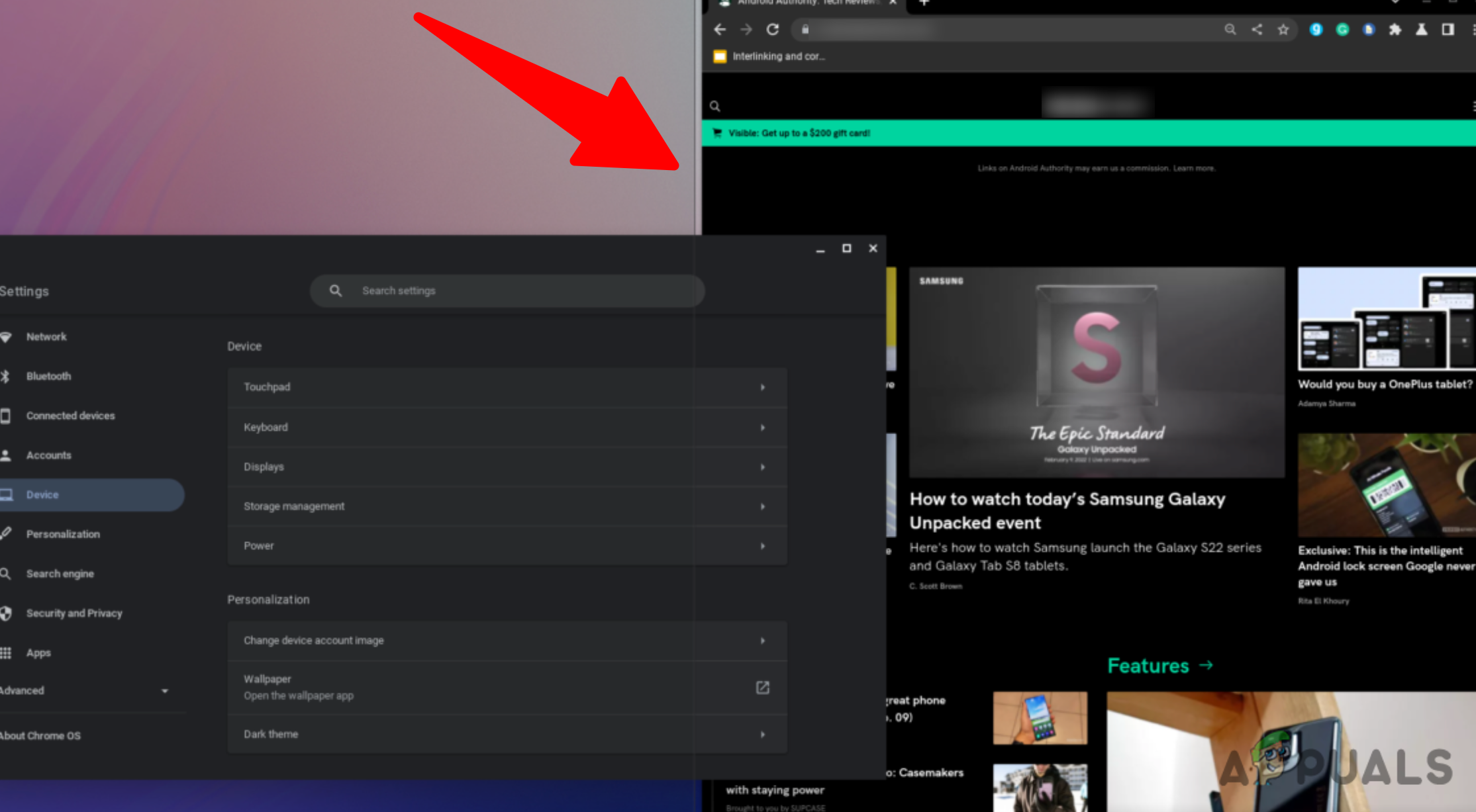Open the Dark theme settings row

click(x=507, y=734)
